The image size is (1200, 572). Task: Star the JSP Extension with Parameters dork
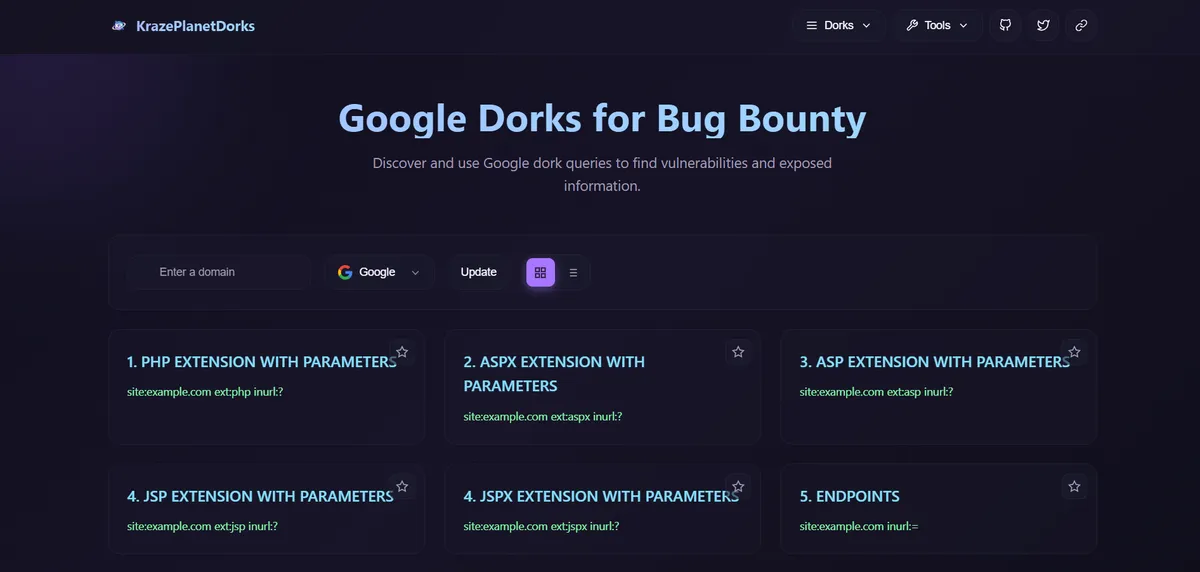(x=402, y=486)
